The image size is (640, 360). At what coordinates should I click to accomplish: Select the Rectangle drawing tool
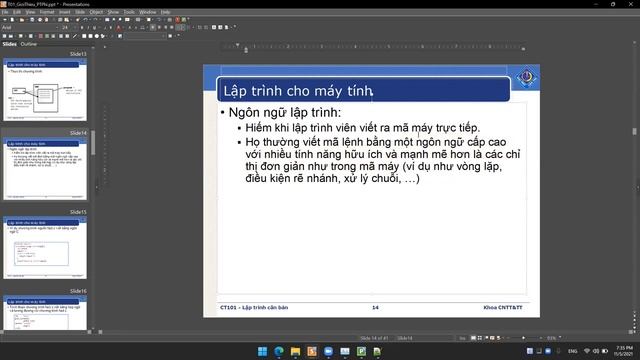[84, 36]
